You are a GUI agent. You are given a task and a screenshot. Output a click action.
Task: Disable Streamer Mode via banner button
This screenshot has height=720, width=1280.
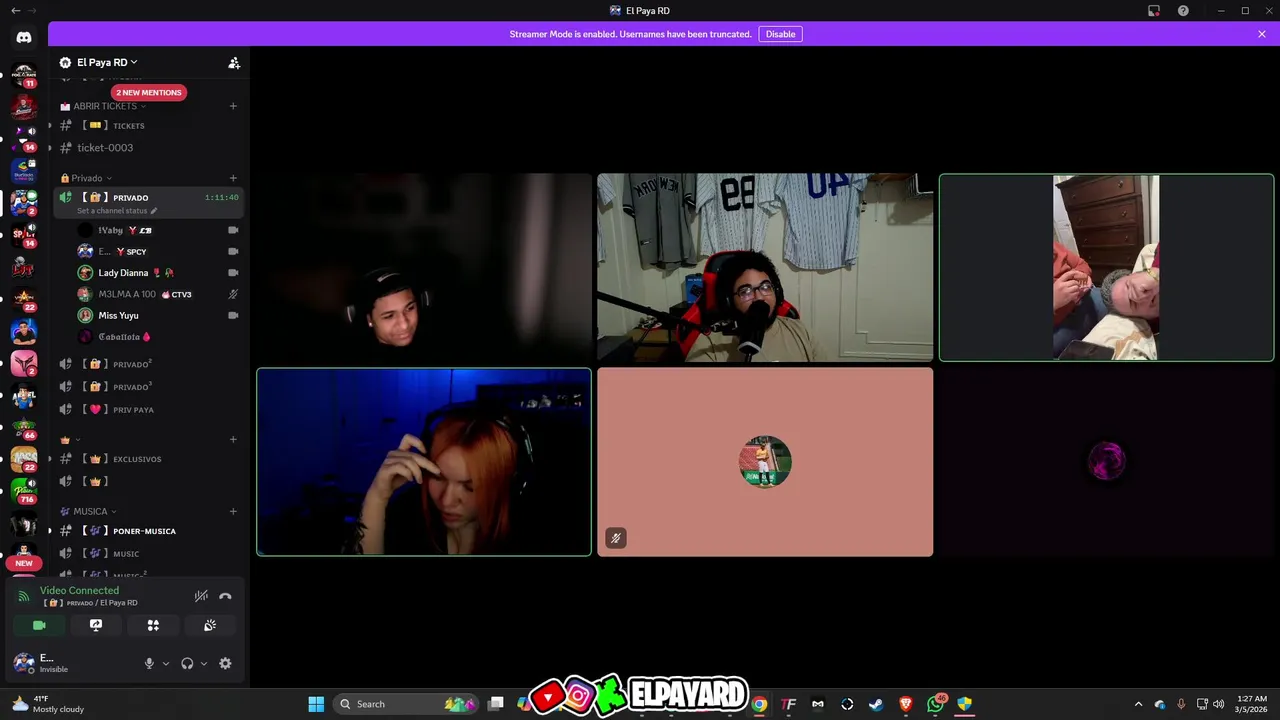(x=780, y=34)
